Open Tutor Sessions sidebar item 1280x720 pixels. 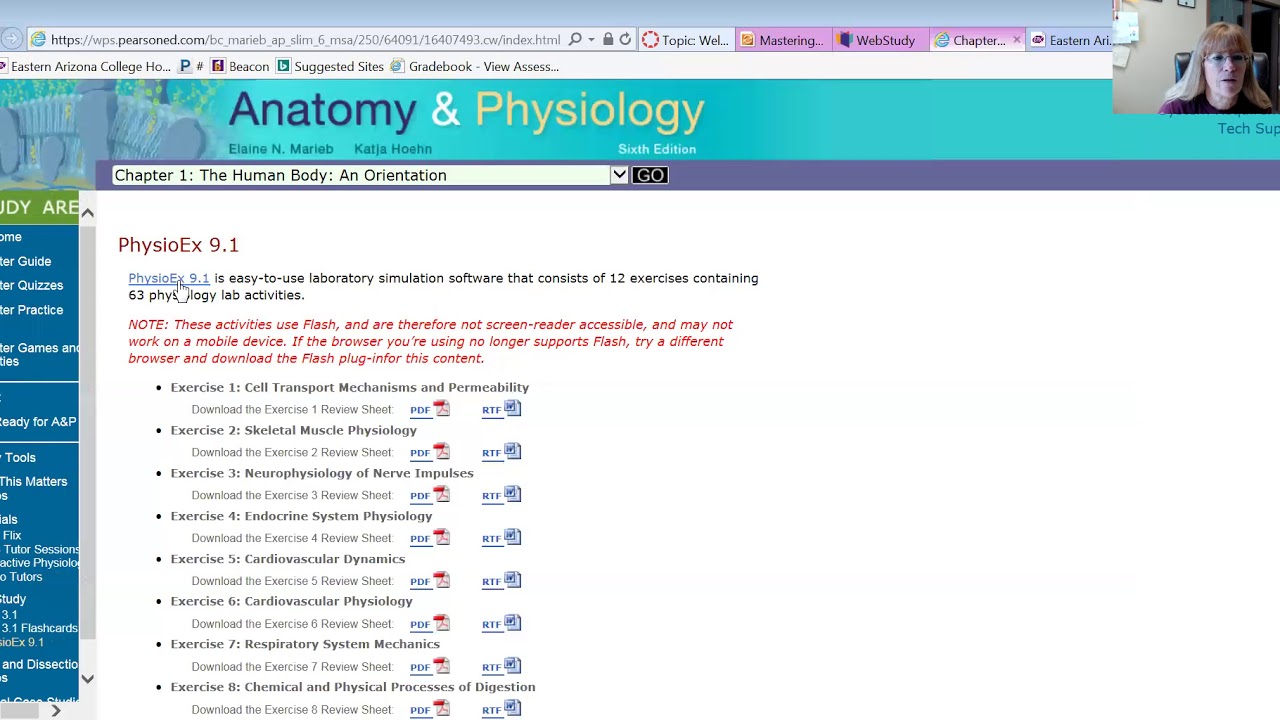40,549
